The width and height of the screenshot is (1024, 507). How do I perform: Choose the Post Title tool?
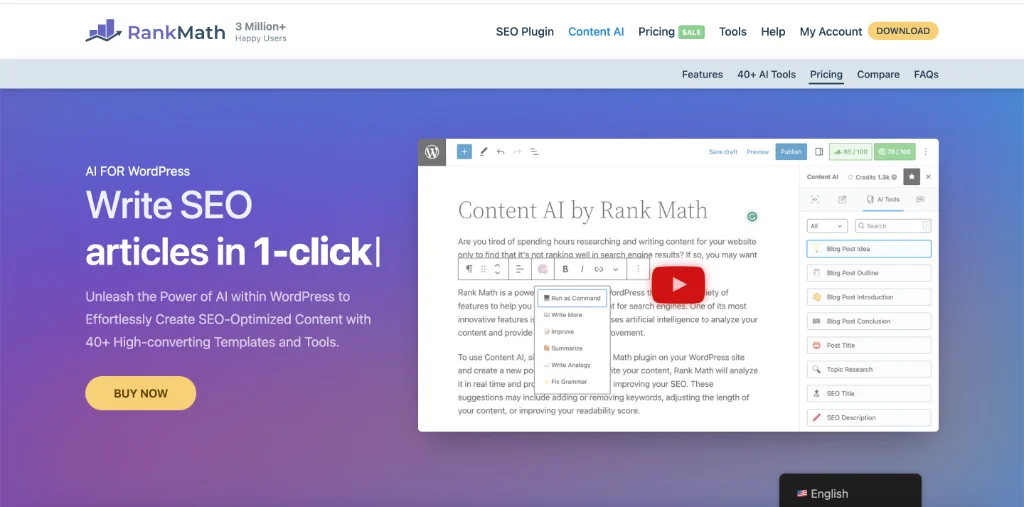point(869,345)
